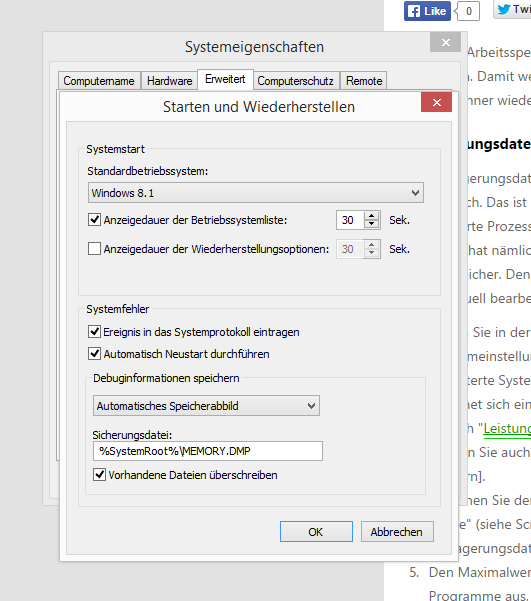Open the Remote tab
This screenshot has width=531, height=601.
[x=364, y=81]
